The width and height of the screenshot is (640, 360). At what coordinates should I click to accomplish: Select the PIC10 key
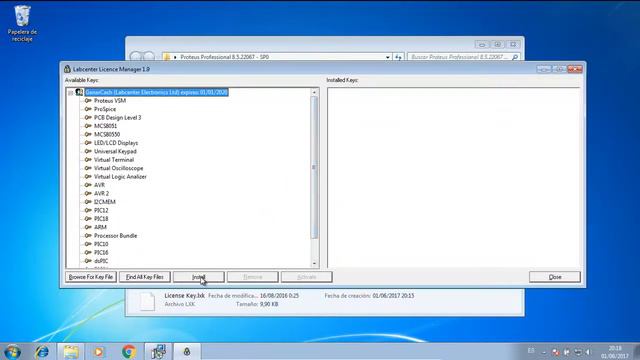[x=101, y=244]
